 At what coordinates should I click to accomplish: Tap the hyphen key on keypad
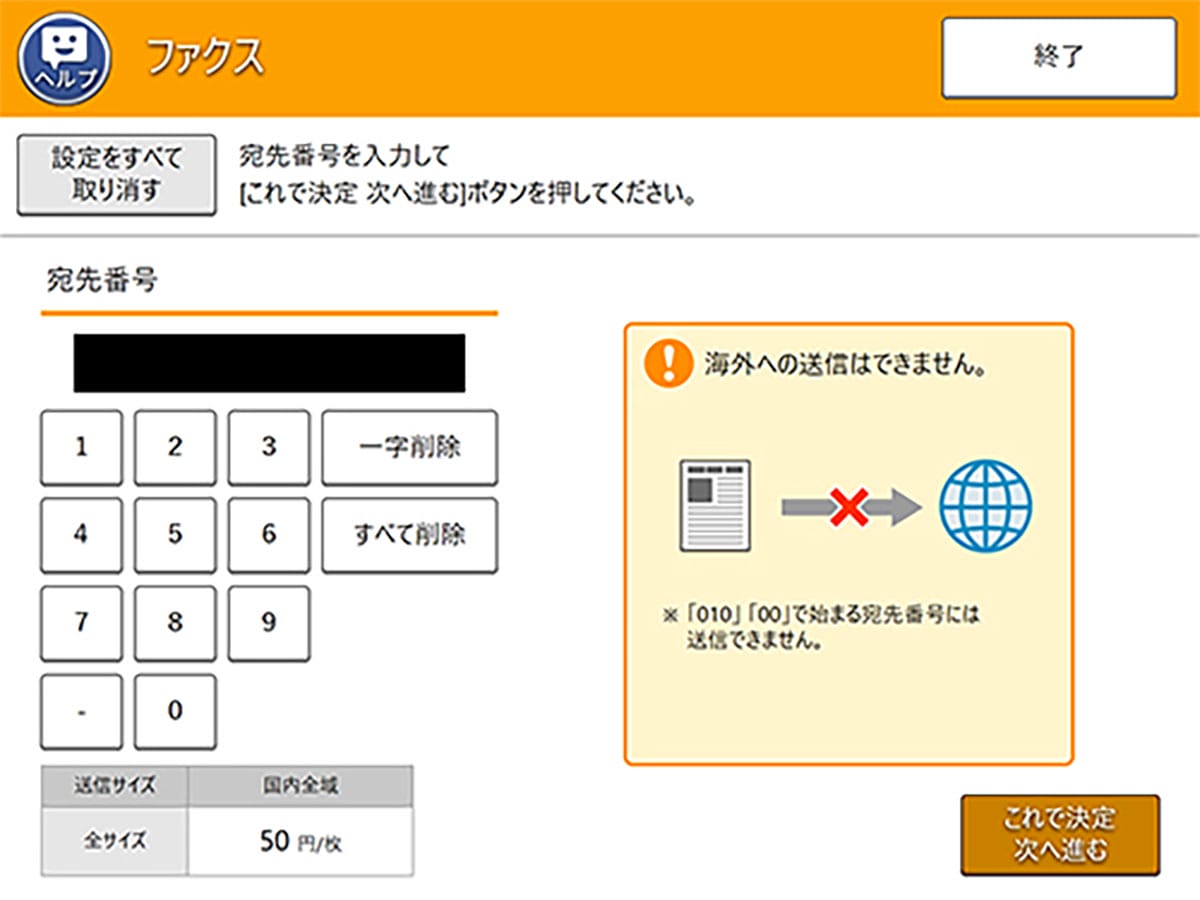coord(81,711)
